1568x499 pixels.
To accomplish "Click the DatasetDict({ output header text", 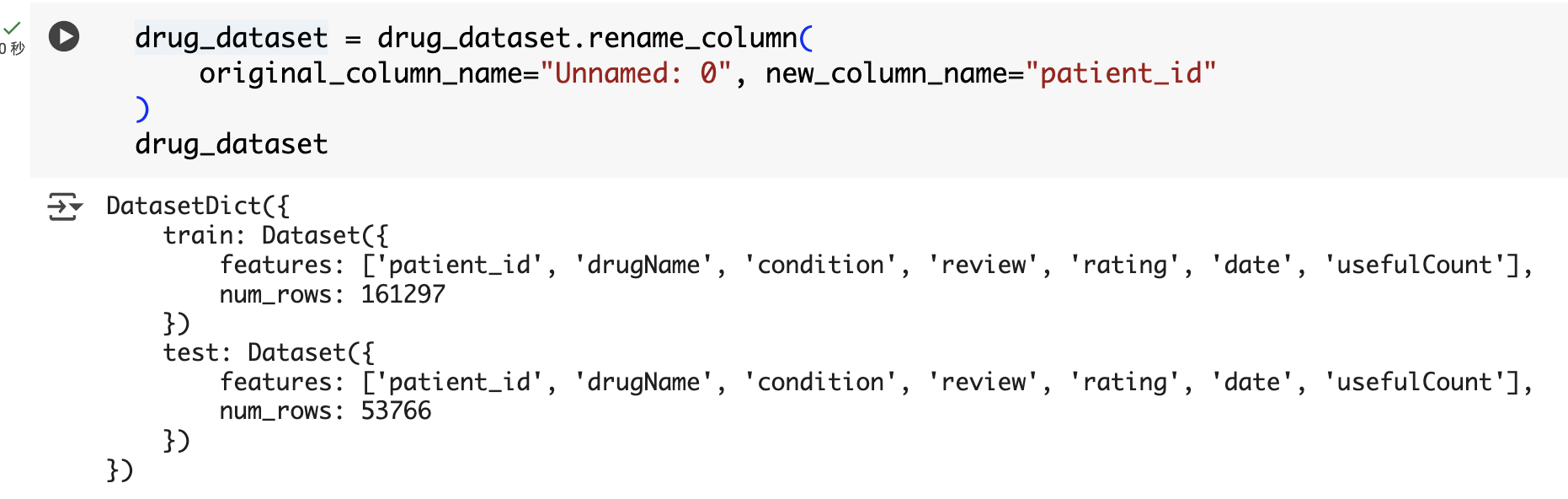I will pos(198,206).
